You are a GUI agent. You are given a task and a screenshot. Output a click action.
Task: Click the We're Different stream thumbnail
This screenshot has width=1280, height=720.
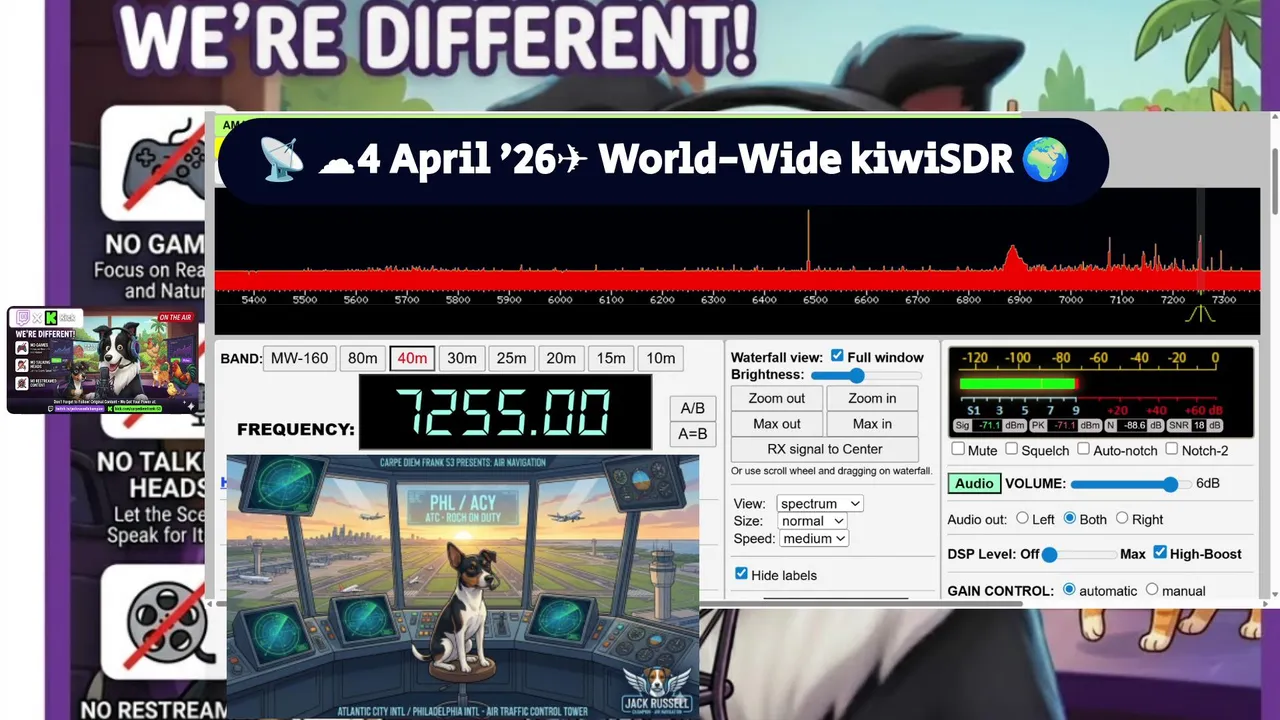pos(102,360)
